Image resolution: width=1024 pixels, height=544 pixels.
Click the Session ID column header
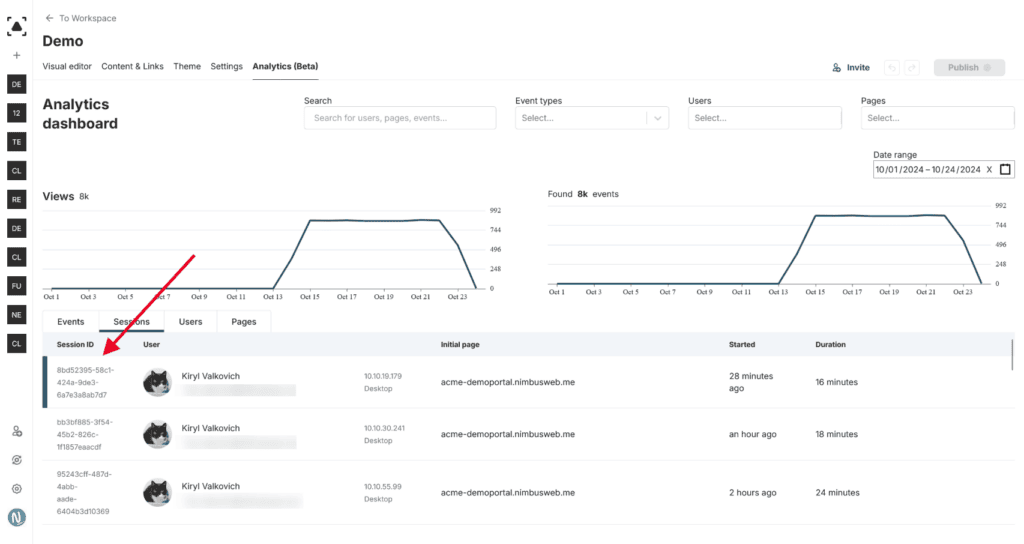pyautogui.click(x=75, y=345)
